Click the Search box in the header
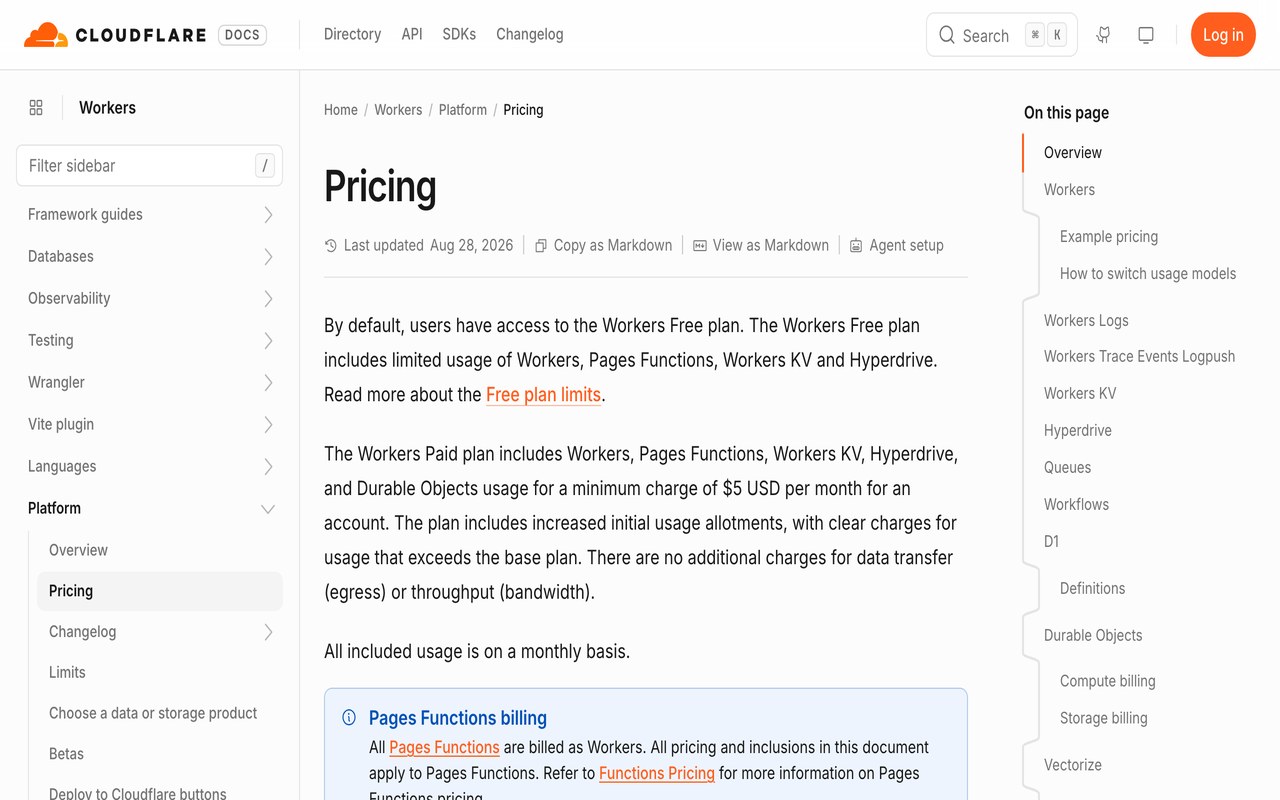 pos(1002,35)
